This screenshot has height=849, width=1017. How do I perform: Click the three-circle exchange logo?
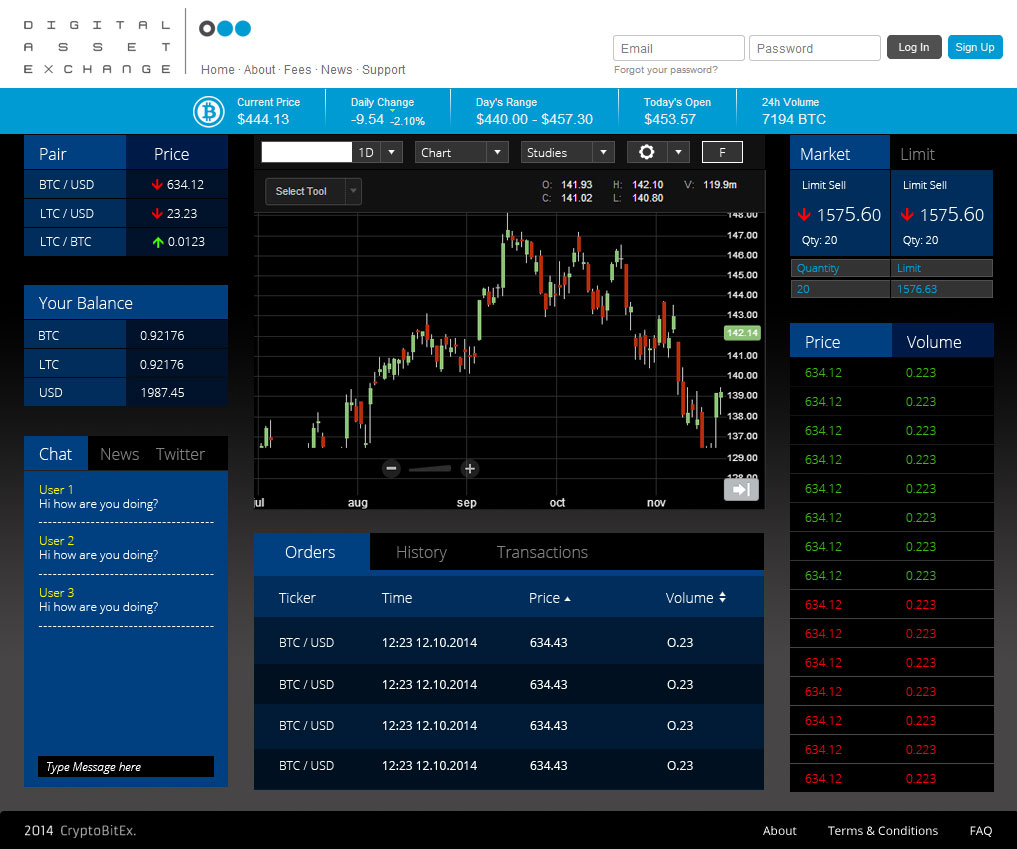click(x=225, y=29)
